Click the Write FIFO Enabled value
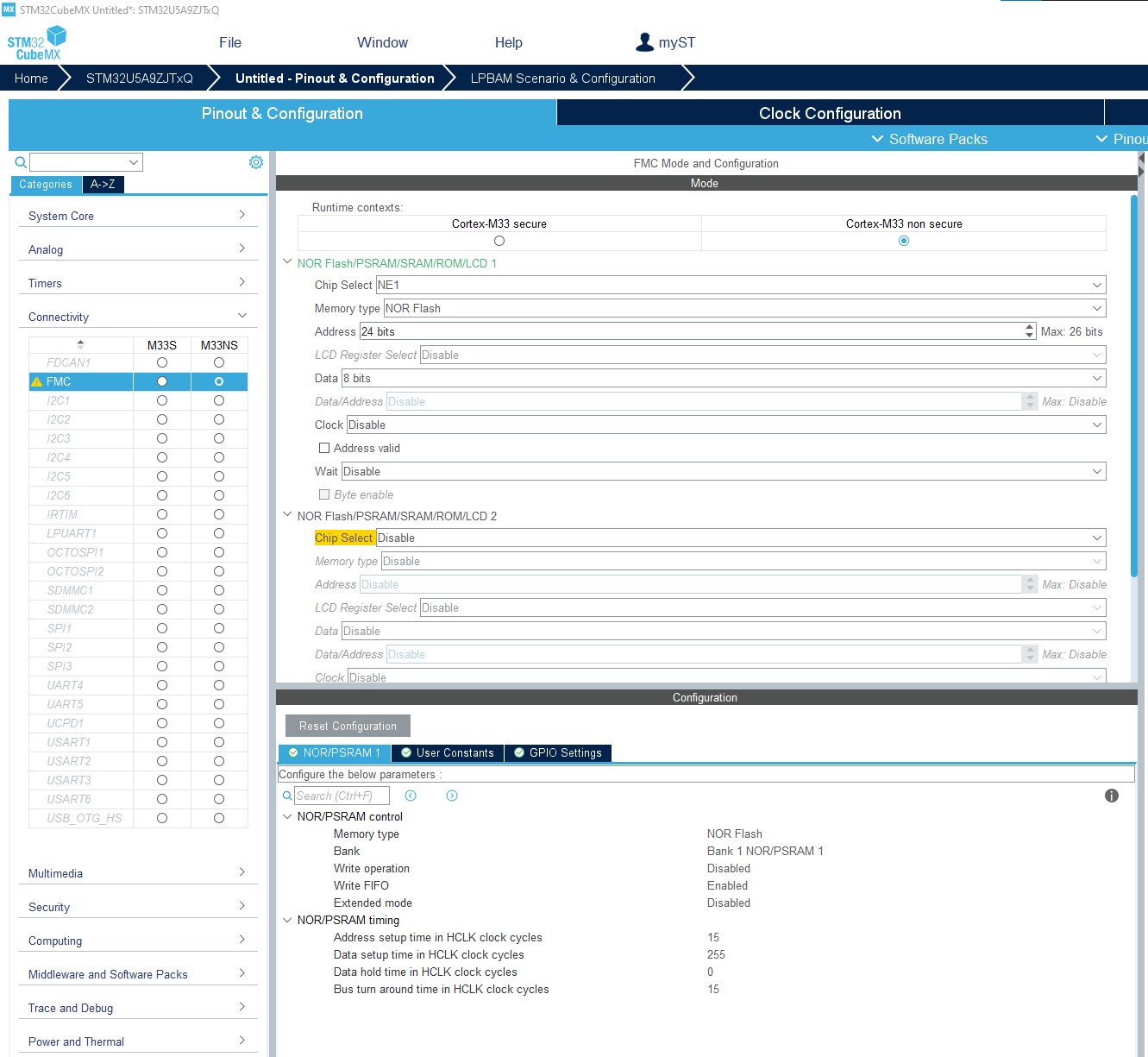 [x=727, y=885]
